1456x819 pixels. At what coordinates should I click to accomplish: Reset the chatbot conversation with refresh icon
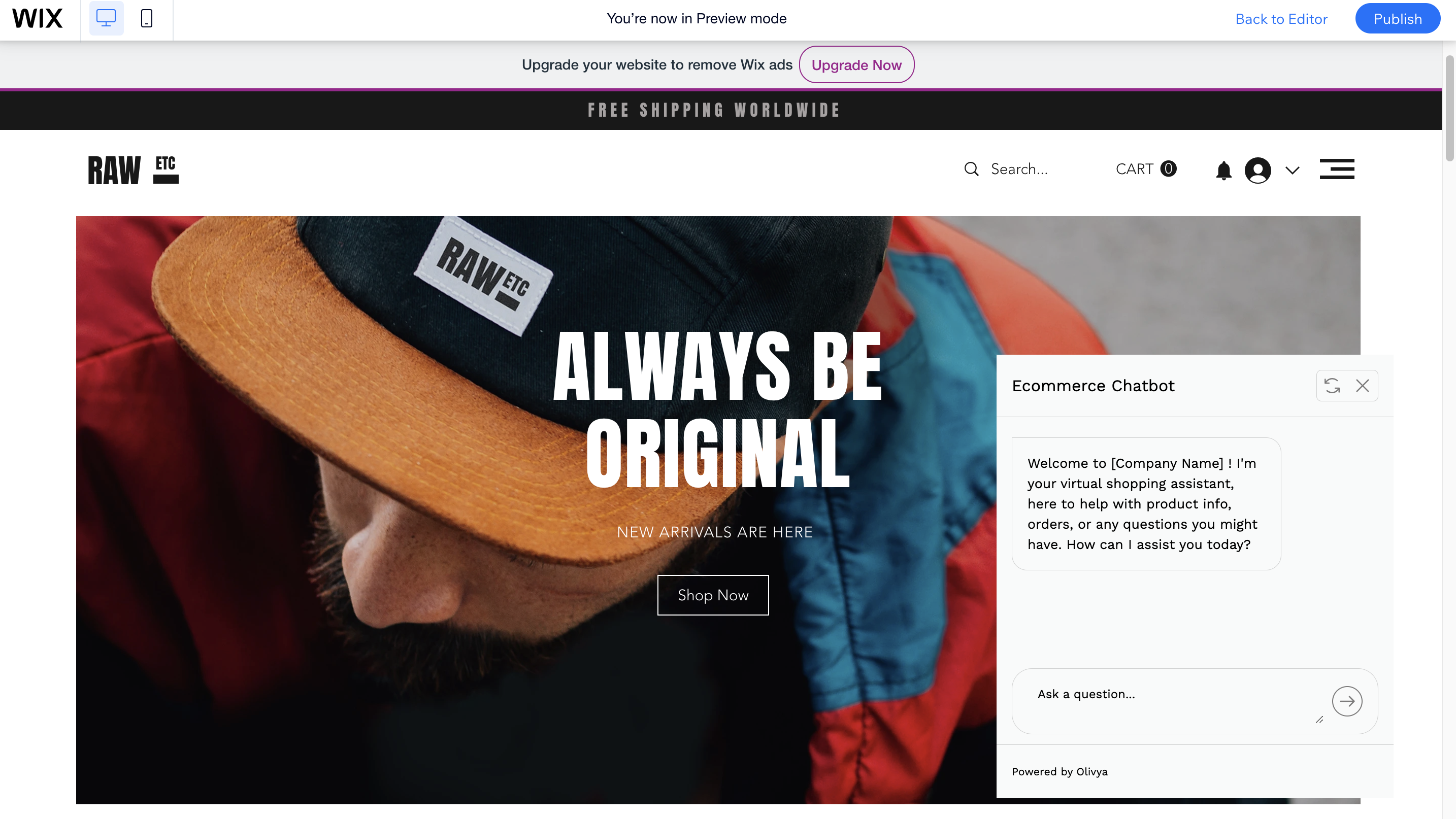[x=1332, y=386]
